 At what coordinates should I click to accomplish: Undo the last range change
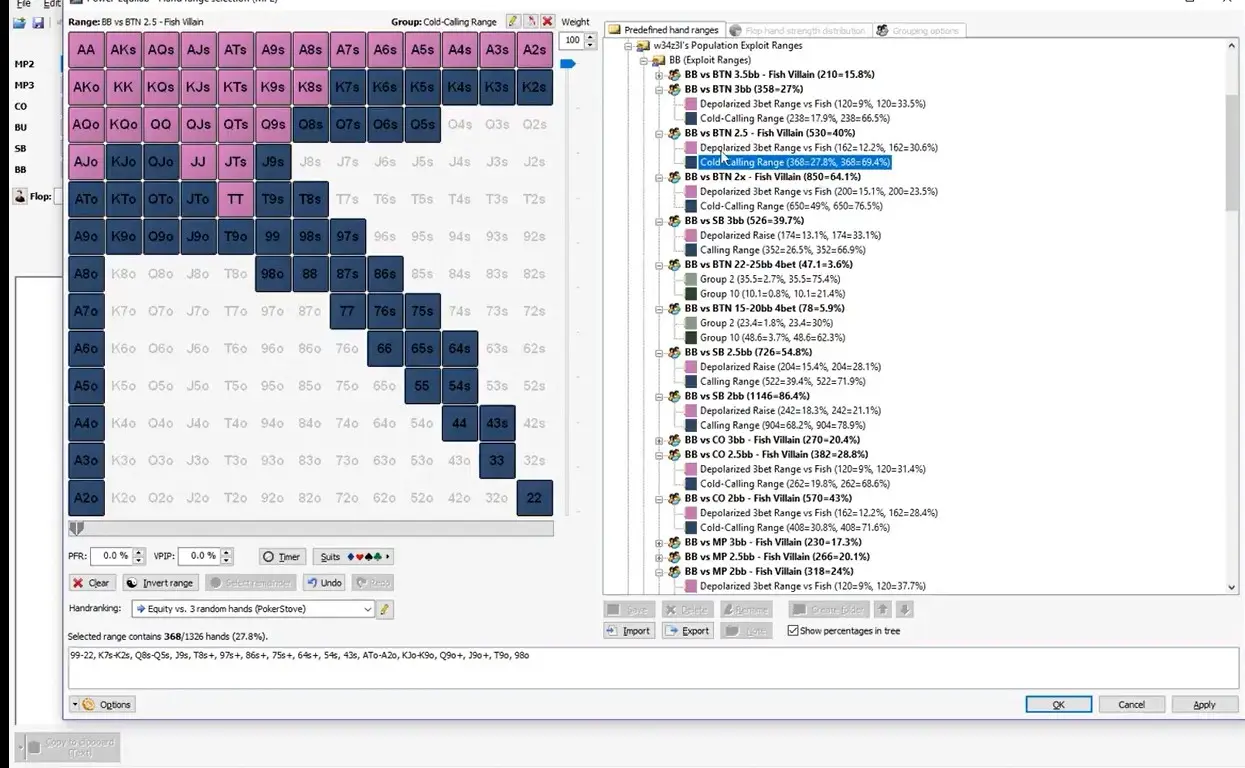(x=324, y=582)
